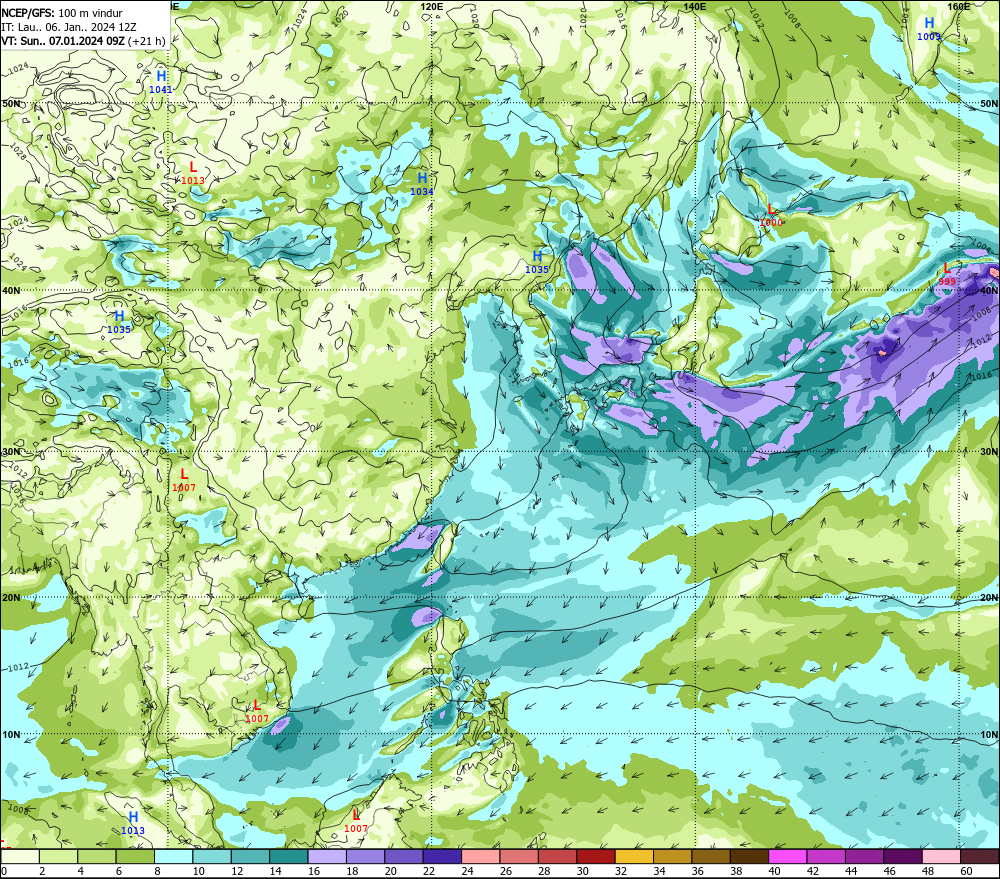Click the 140E longitude label
Screen dimensions: 1000x879
[695, 6]
